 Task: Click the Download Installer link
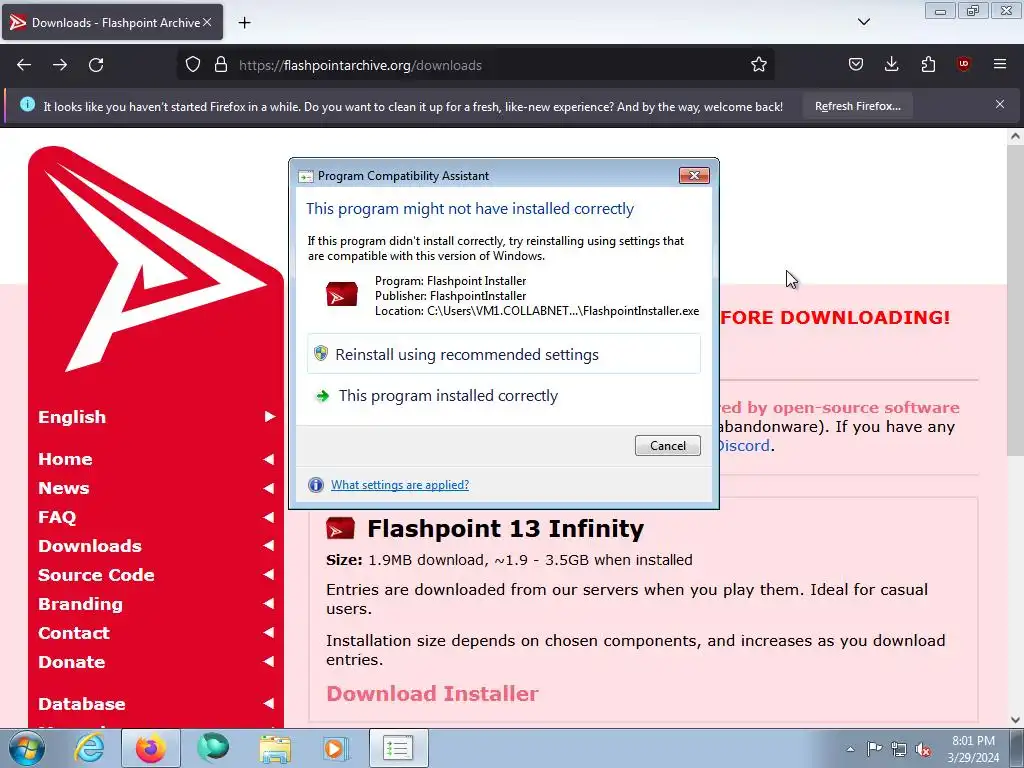coord(432,694)
